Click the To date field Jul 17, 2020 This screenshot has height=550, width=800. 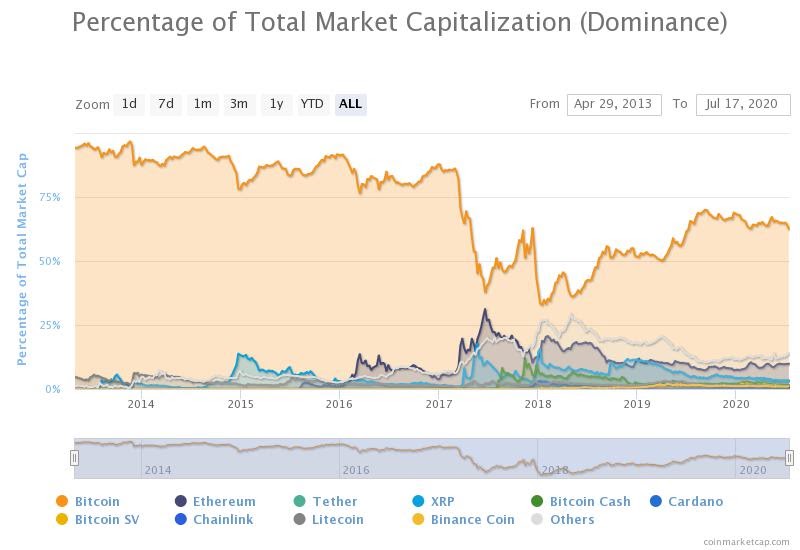pos(743,105)
